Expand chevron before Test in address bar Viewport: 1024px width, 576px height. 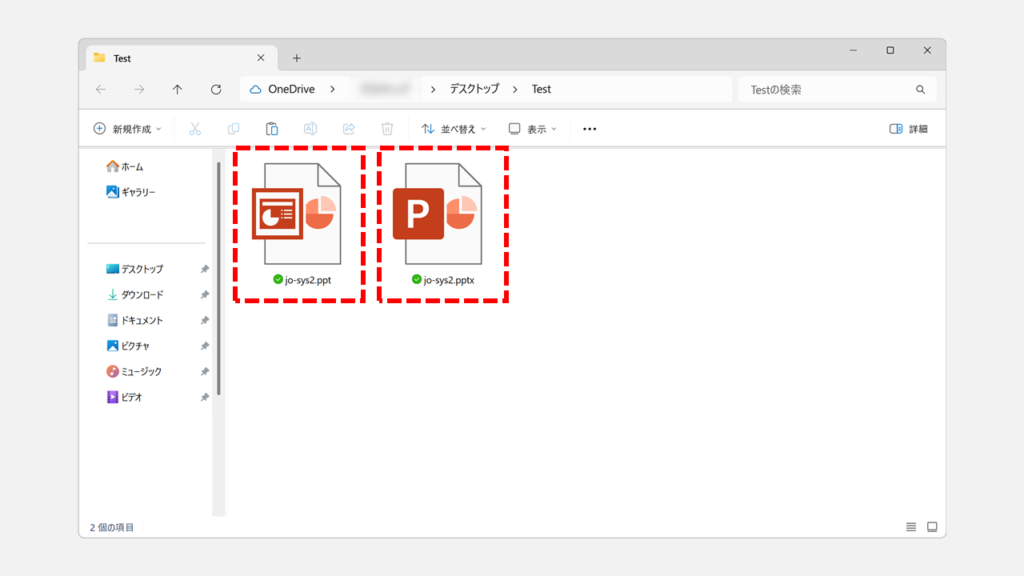(515, 89)
